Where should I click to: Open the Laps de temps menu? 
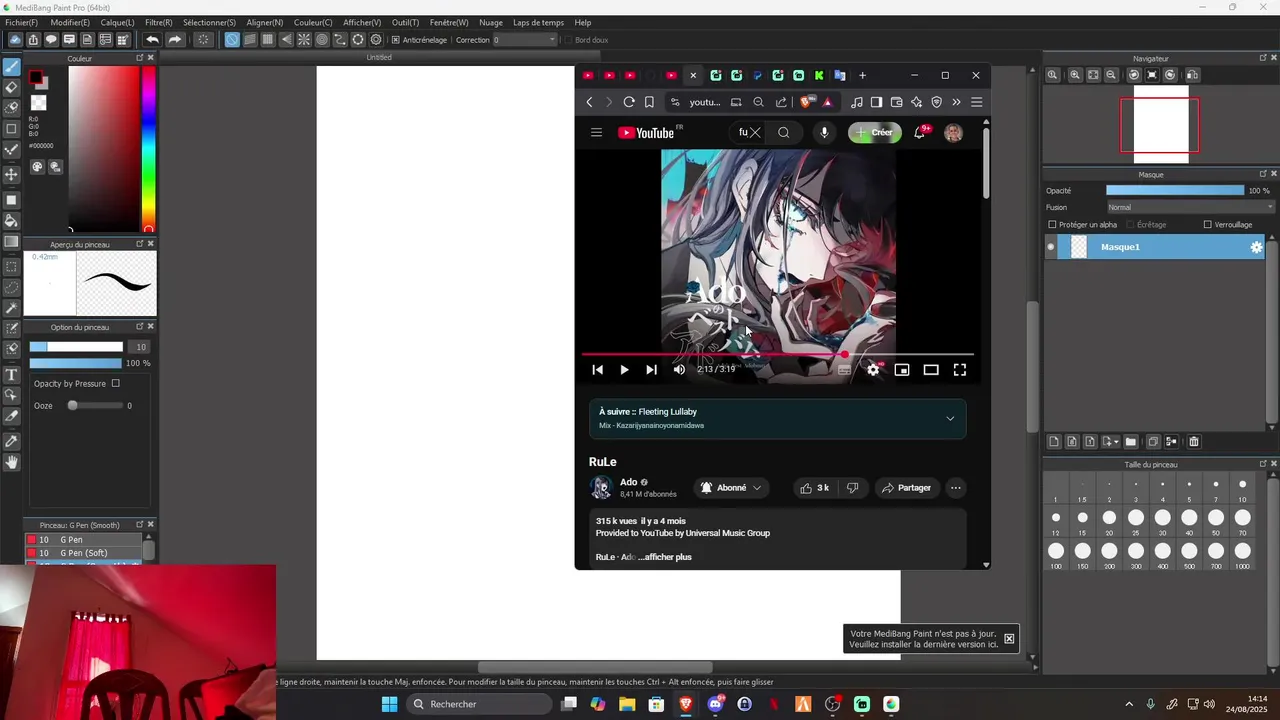tap(538, 22)
